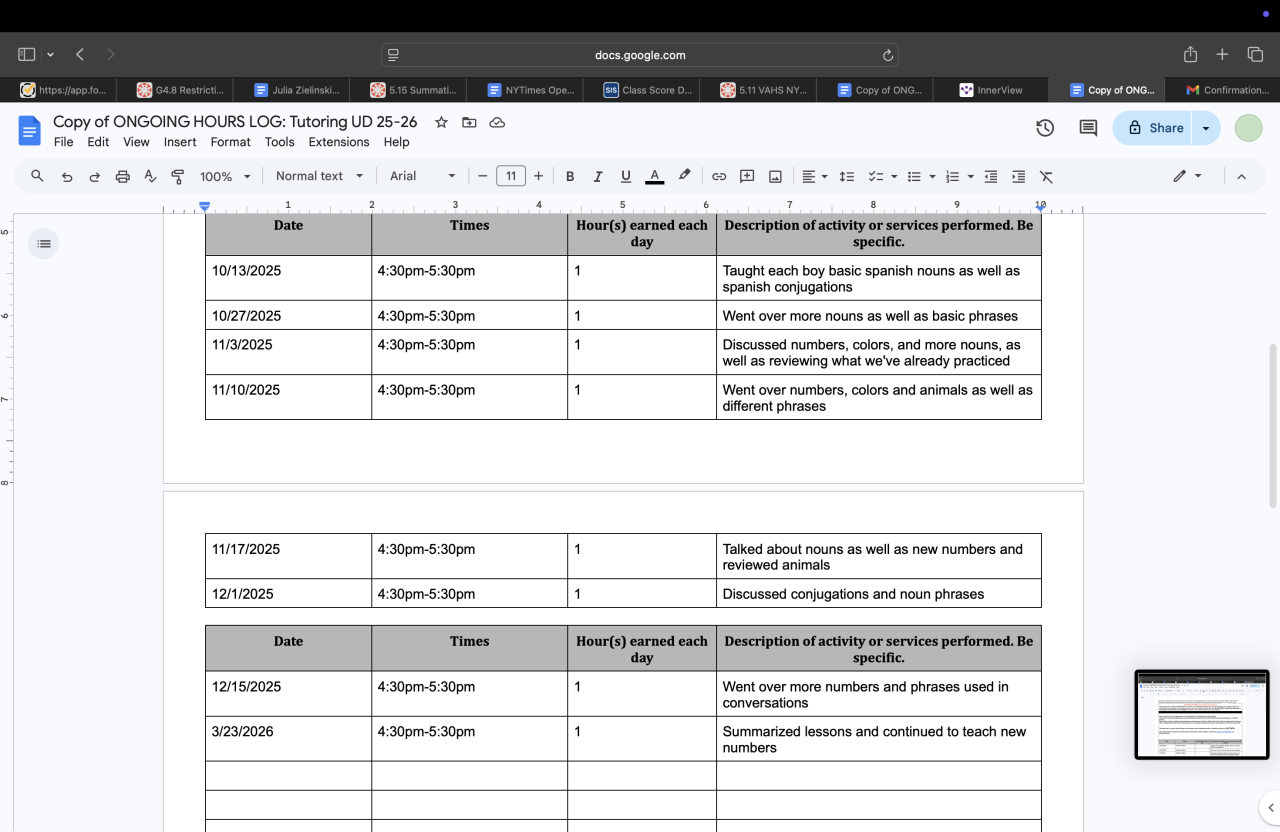The image size is (1280, 832).
Task: Open the Tools menu
Action: coord(280,142)
